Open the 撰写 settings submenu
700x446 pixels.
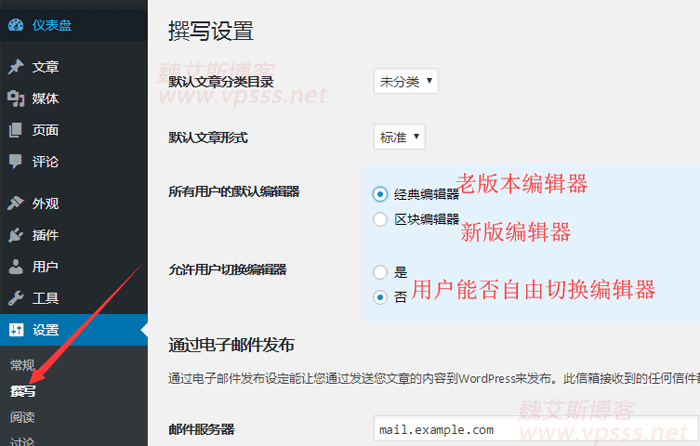pyautogui.click(x=22, y=391)
